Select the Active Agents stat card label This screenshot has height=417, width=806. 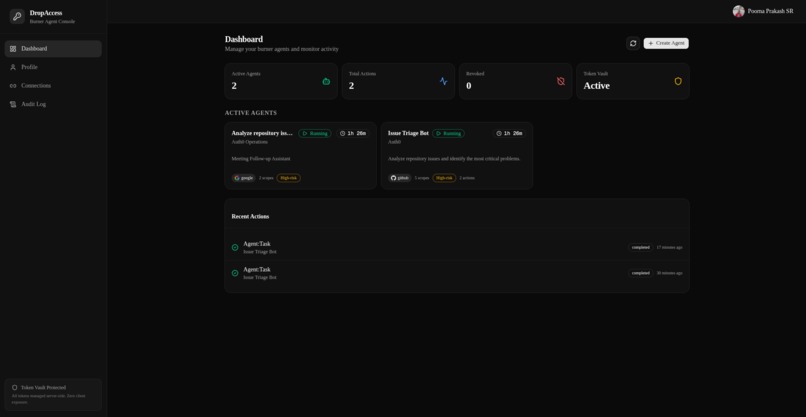pos(246,74)
